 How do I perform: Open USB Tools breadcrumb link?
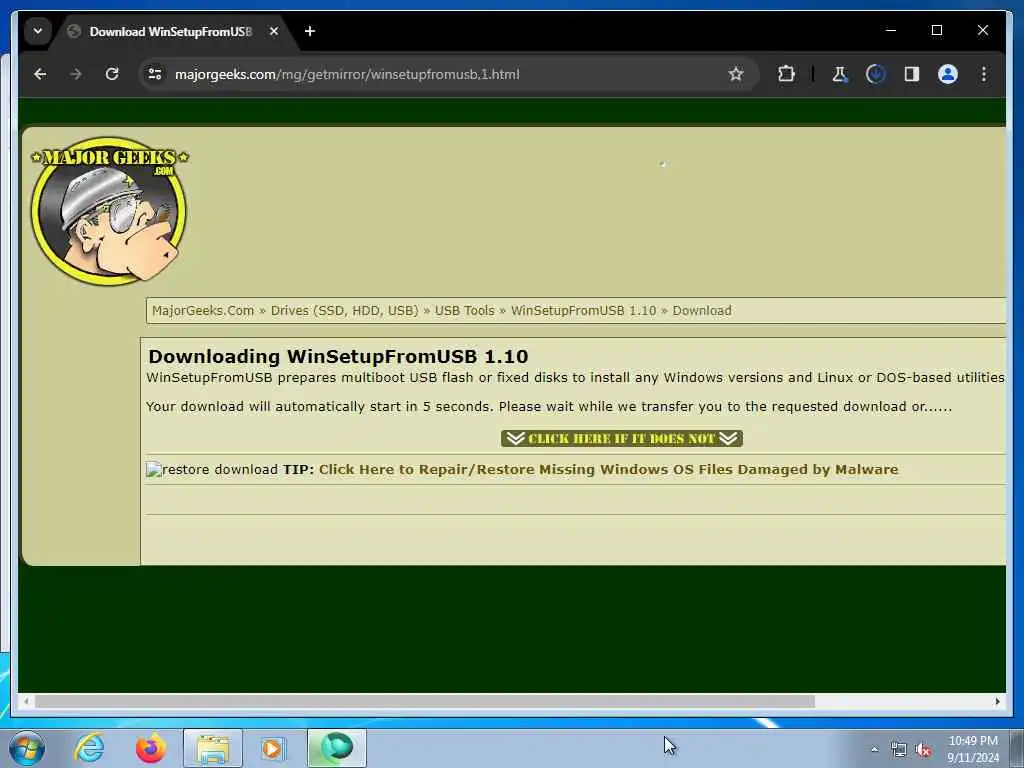[x=464, y=311]
